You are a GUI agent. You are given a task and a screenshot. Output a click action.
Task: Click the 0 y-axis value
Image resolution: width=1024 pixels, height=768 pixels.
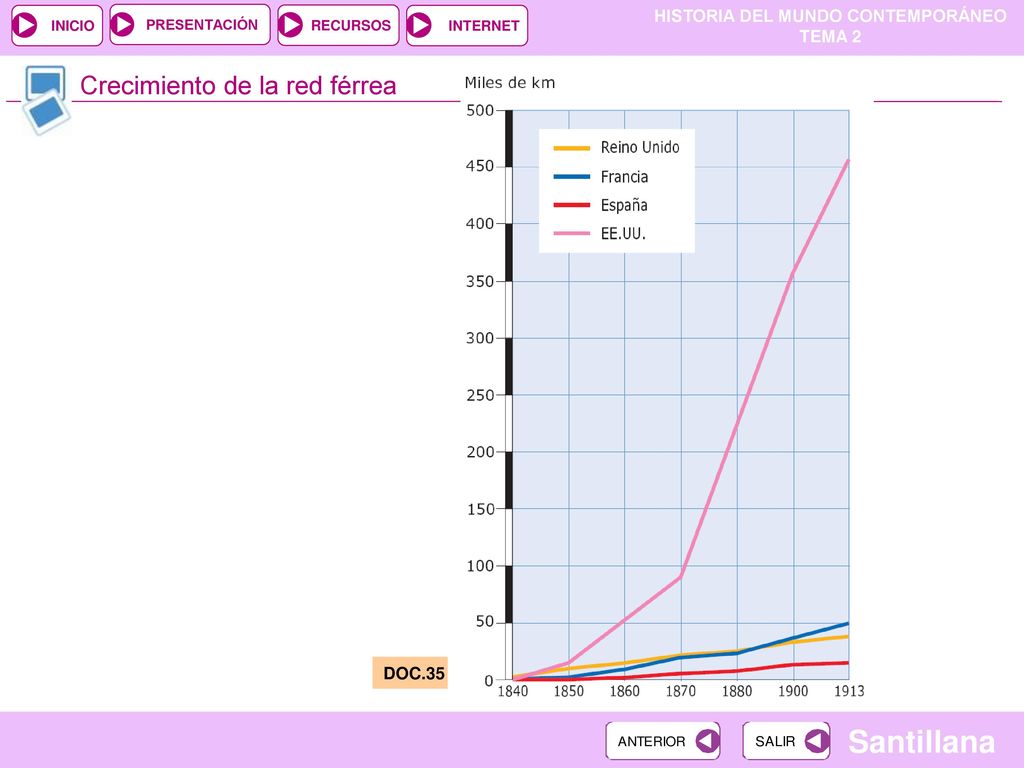pyautogui.click(x=489, y=680)
